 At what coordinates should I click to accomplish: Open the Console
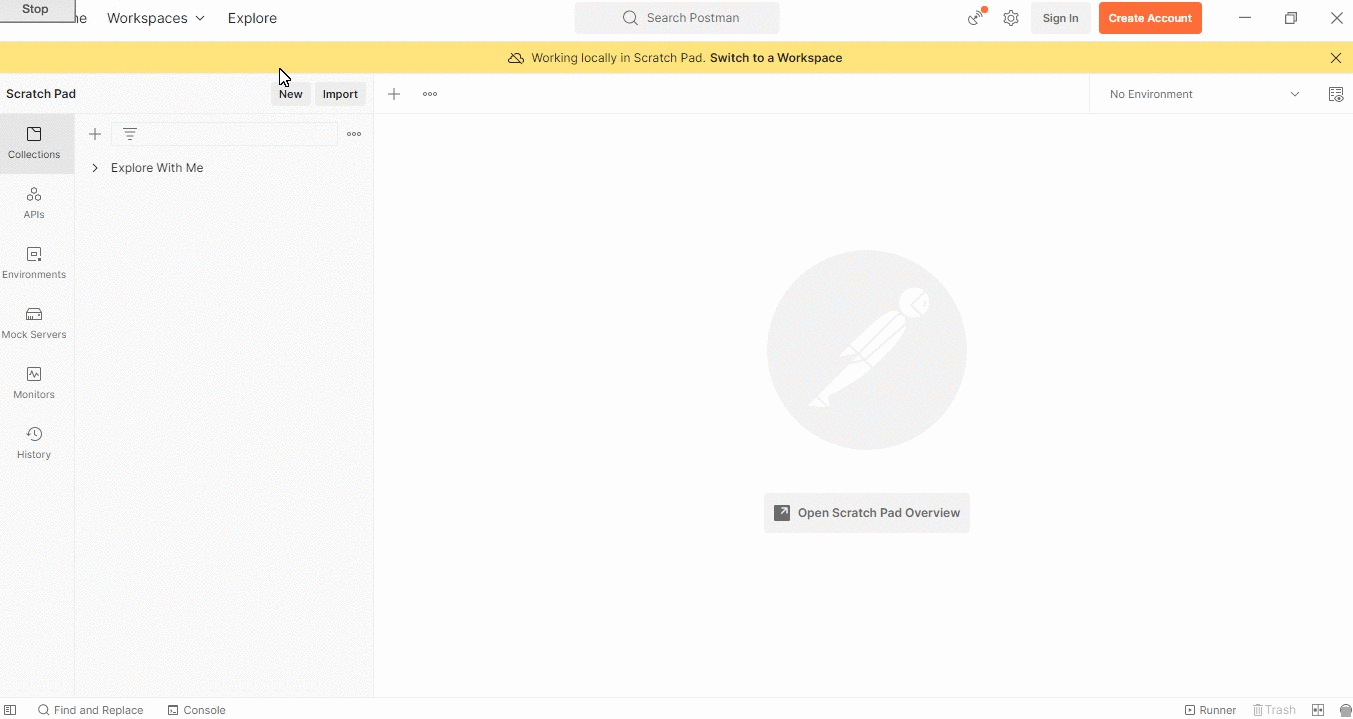pyautogui.click(x=196, y=710)
